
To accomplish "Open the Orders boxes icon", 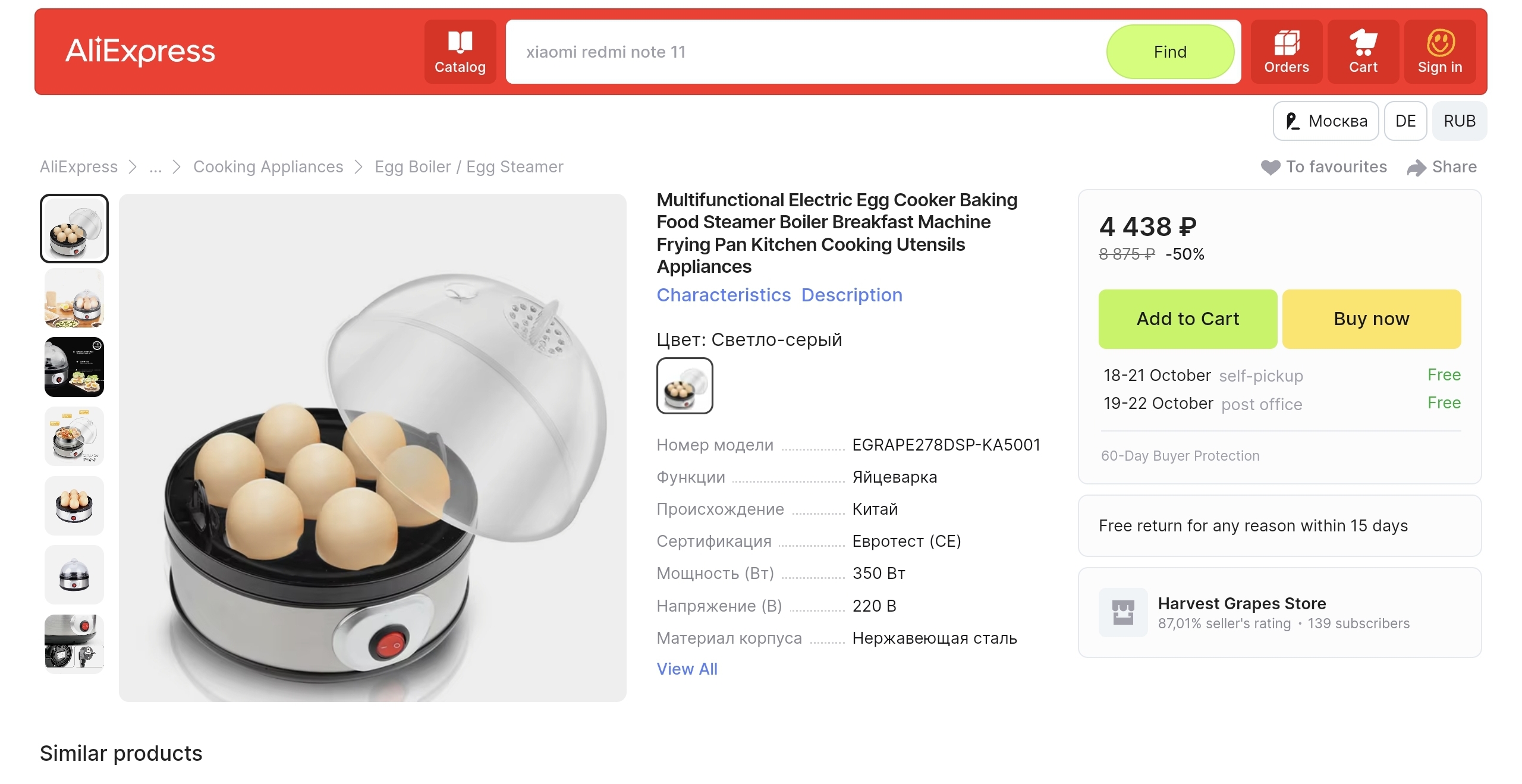I will pos(1286,43).
